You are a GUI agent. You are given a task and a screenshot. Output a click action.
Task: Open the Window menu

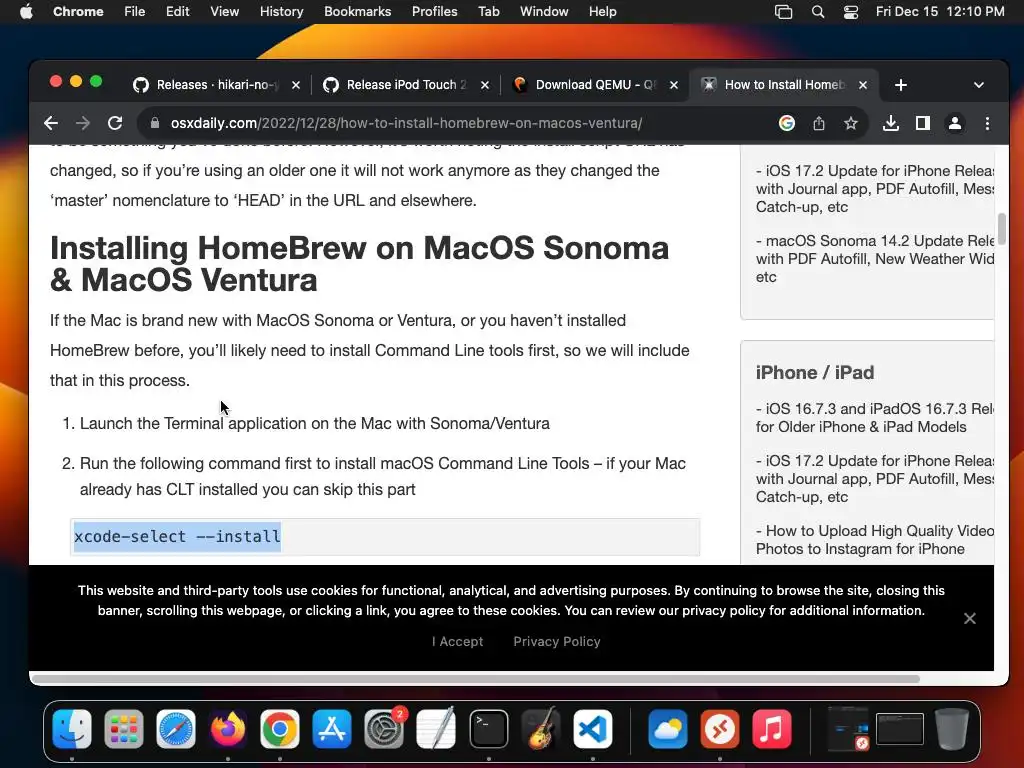[544, 11]
